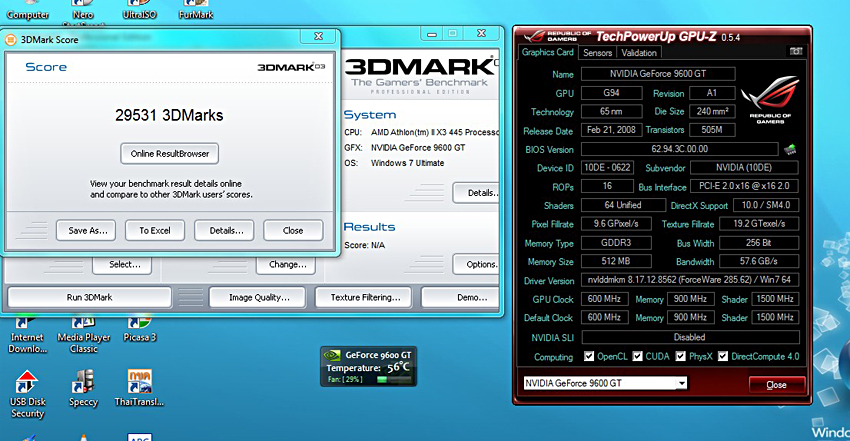Click the 3DMark Score window title icon

pyautogui.click(x=10, y=40)
